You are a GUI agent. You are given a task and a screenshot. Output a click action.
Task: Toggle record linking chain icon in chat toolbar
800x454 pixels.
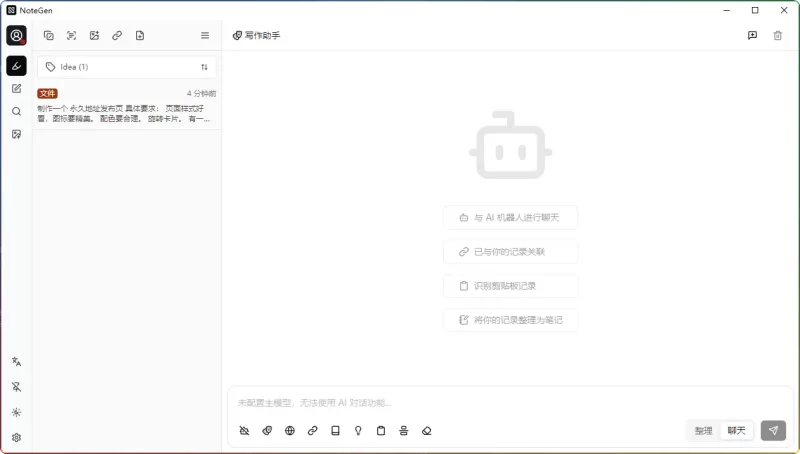pyautogui.click(x=313, y=431)
